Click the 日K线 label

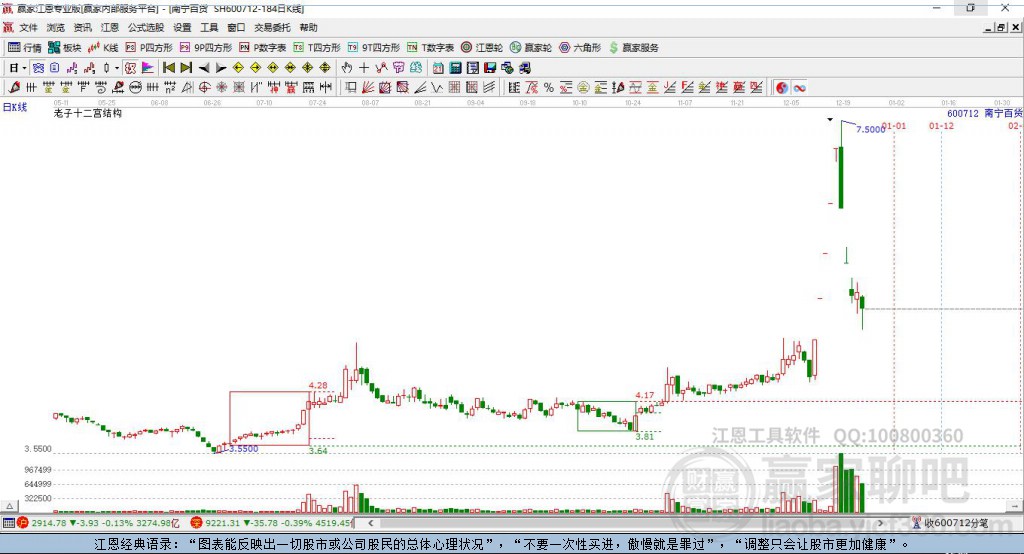click(15, 107)
